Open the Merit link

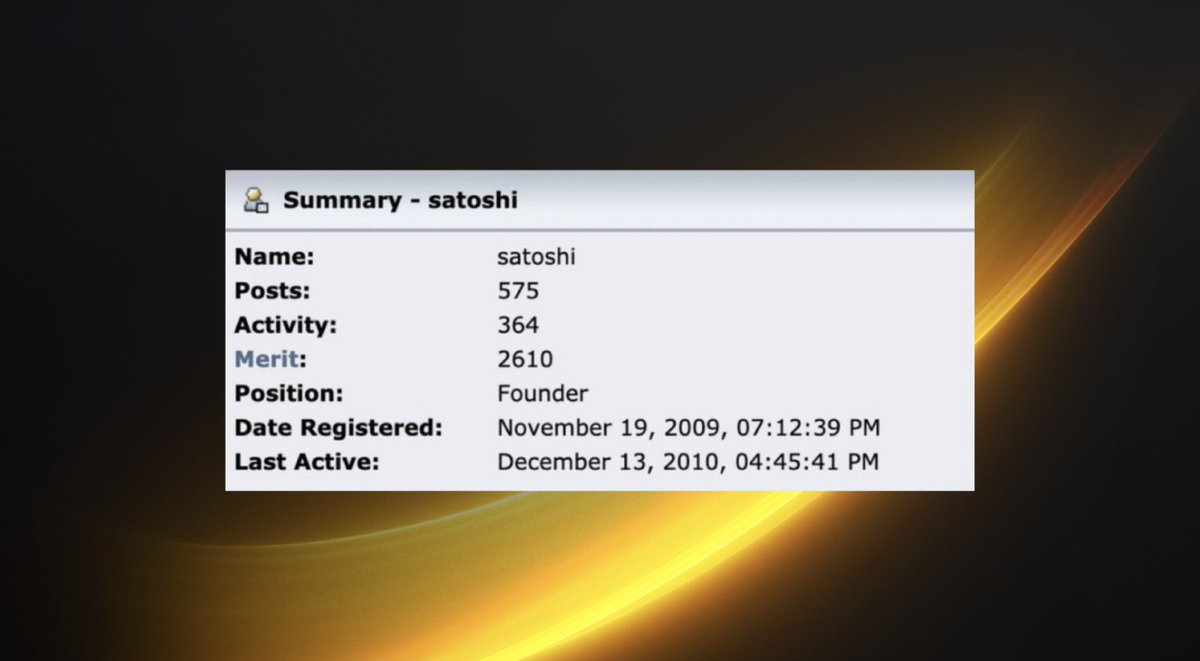tap(266, 359)
